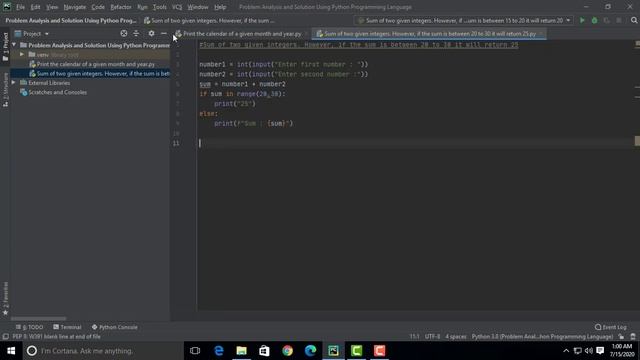Image resolution: width=640 pixels, height=360 pixels.
Task: Change the UTF-8 file encoding in status bar
Action: [x=432, y=337]
